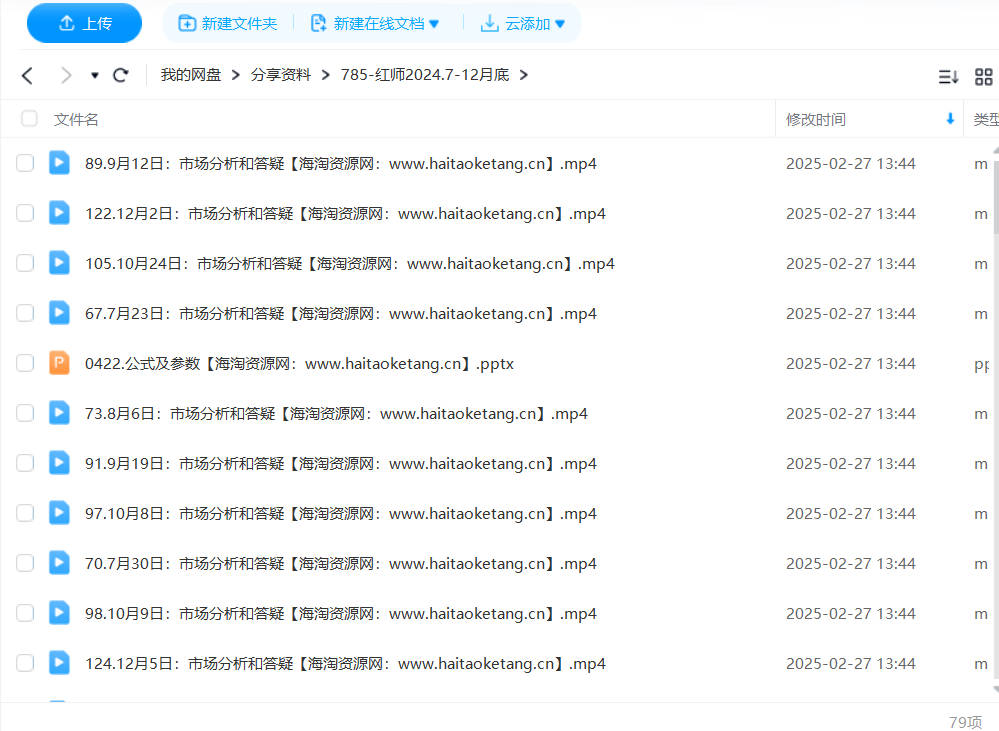999x731 pixels.
Task: Open file 98.10月9日：市场分析和答疑 mp4
Action: 341,614
